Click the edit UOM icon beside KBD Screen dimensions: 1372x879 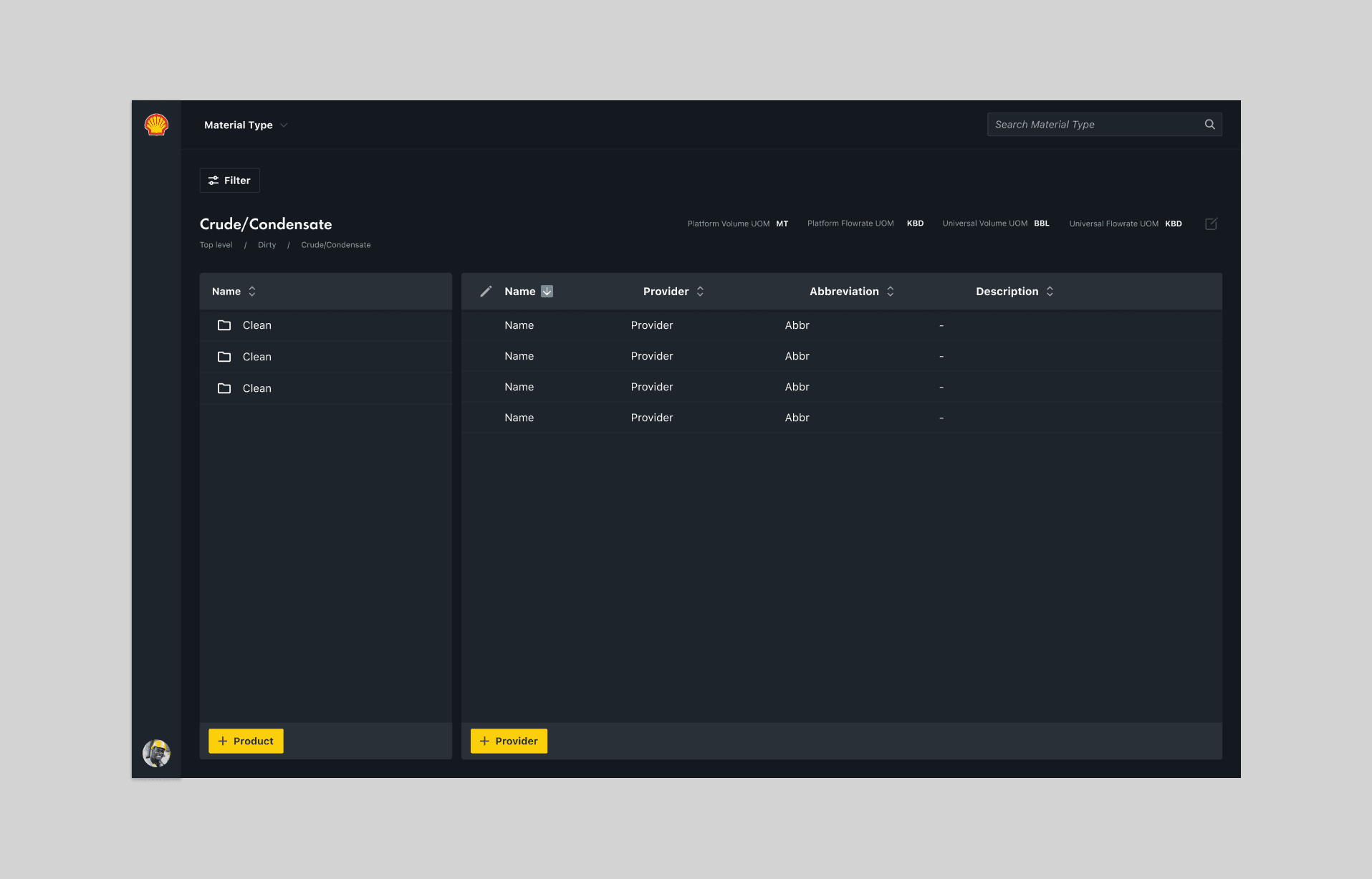[1212, 224]
